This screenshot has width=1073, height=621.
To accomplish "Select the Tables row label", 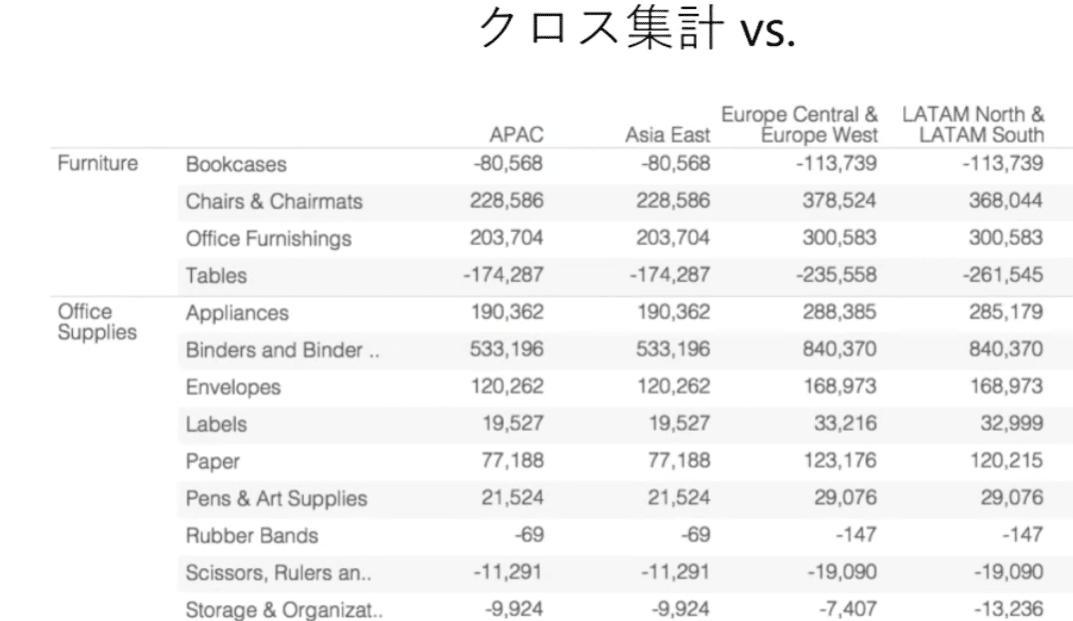I will pos(216,275).
